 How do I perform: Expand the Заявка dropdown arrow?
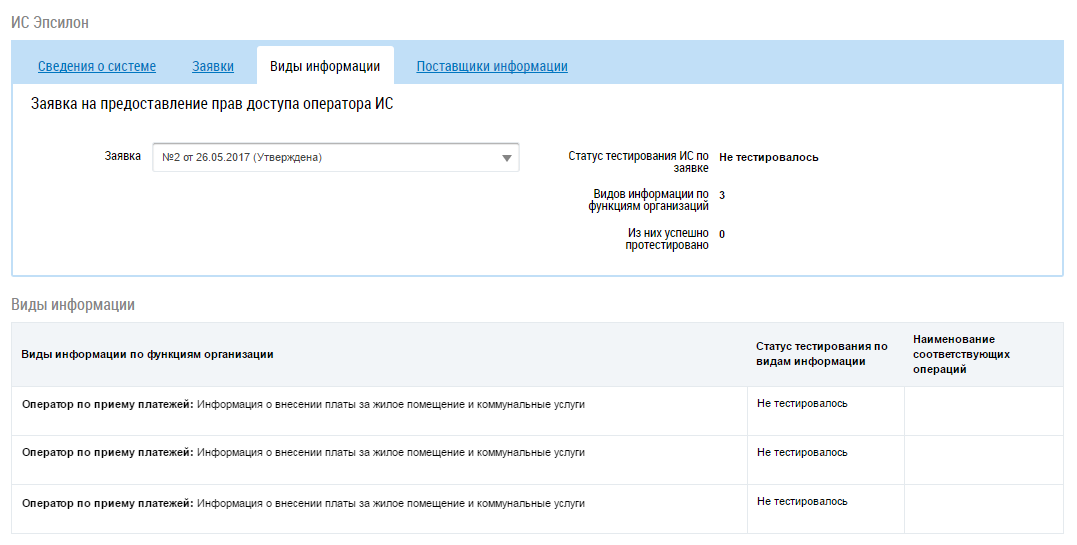(506, 158)
